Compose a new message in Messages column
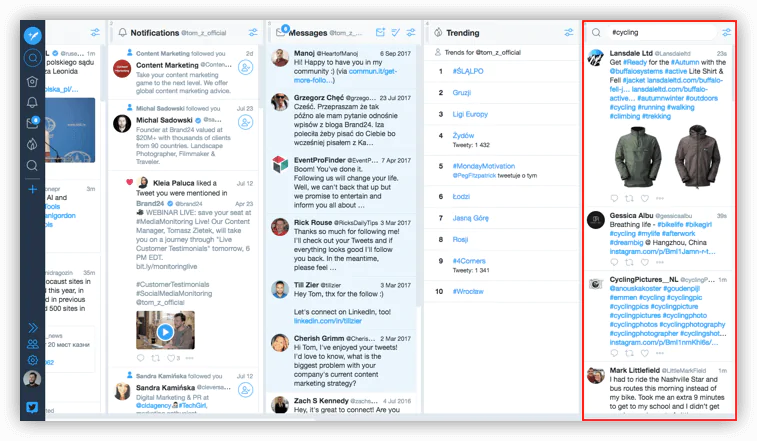Image resolution: width=757 pixels, height=441 pixels. tap(380, 32)
